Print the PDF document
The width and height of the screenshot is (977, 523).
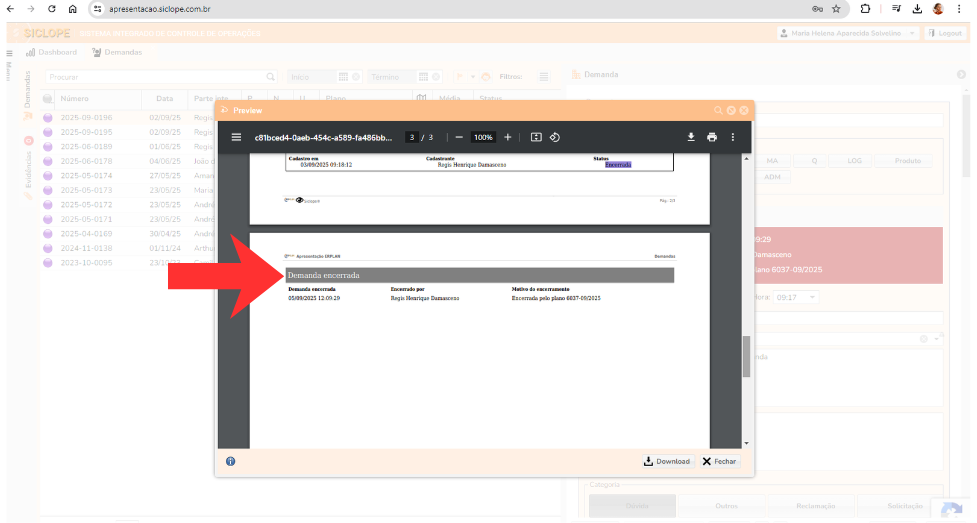(711, 137)
